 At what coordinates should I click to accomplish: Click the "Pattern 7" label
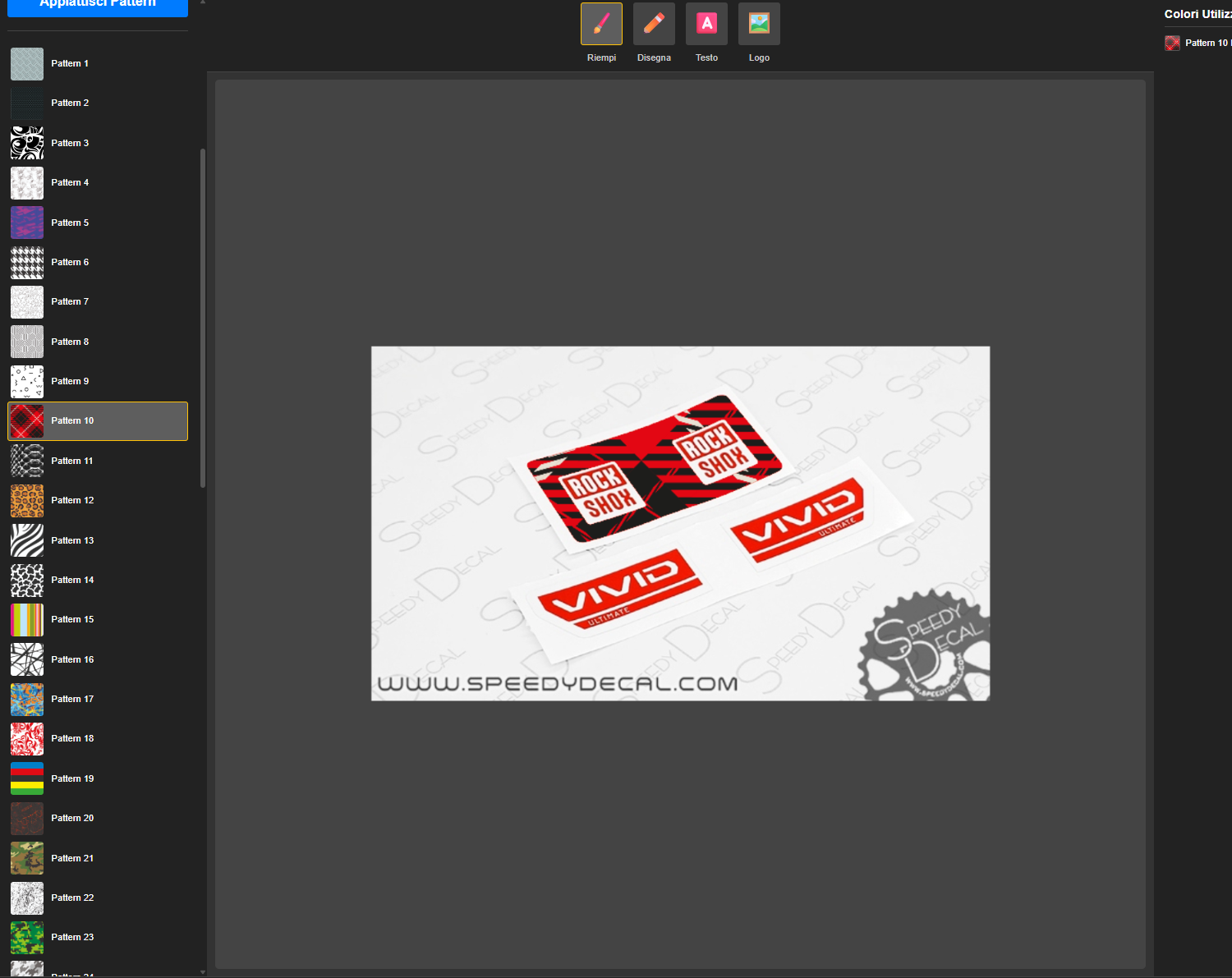coord(70,301)
